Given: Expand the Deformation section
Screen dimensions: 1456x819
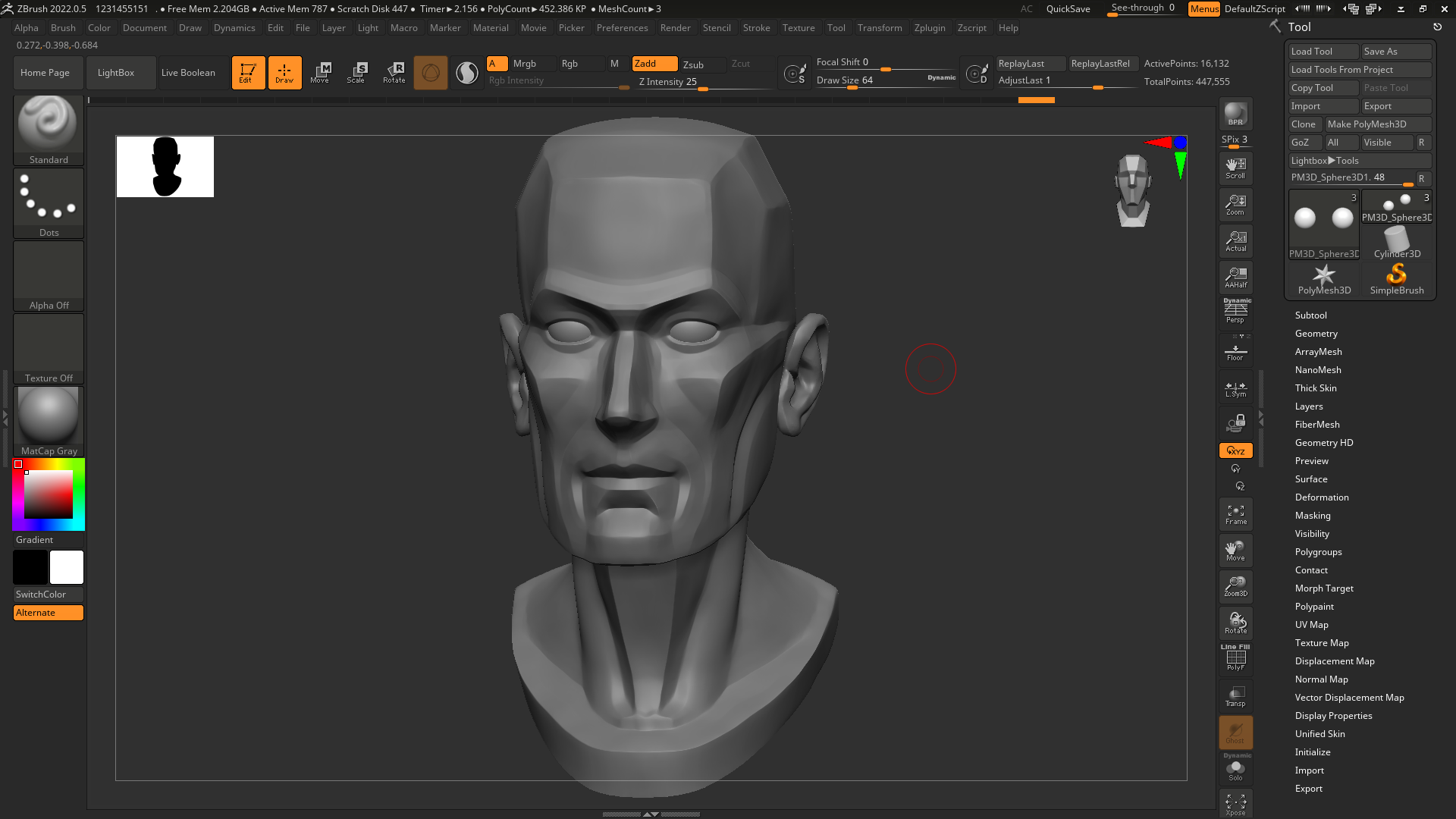Looking at the screenshot, I should (1321, 497).
